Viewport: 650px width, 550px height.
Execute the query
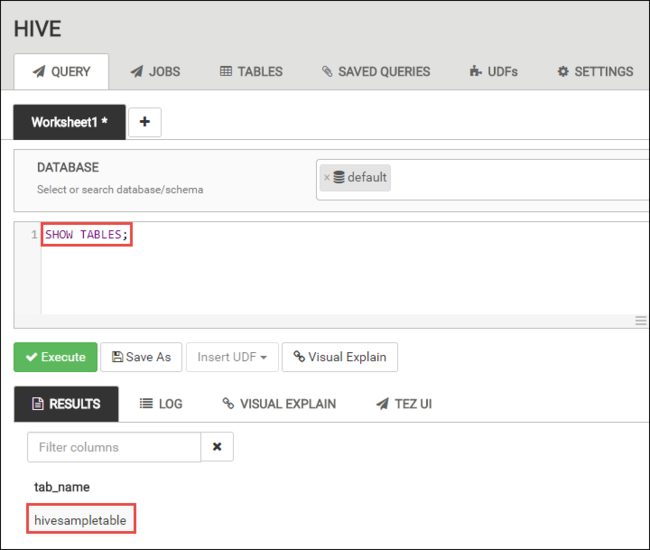(56, 357)
